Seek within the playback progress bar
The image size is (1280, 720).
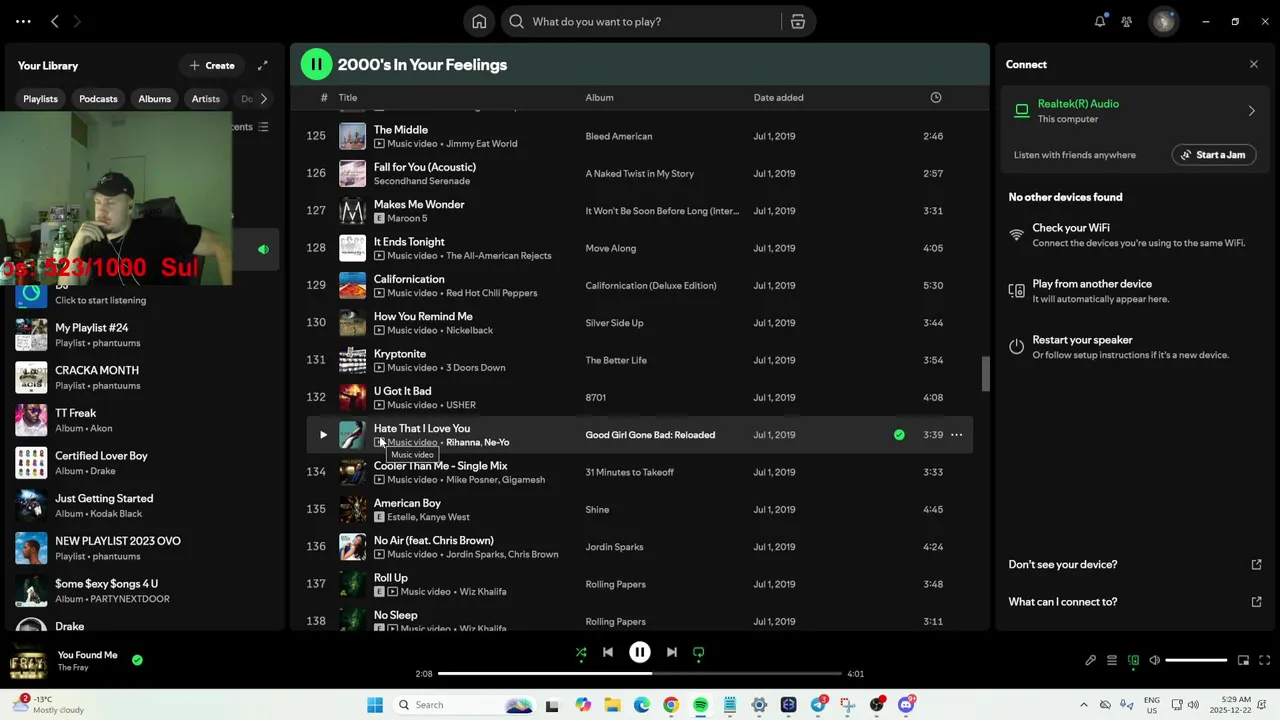640,674
